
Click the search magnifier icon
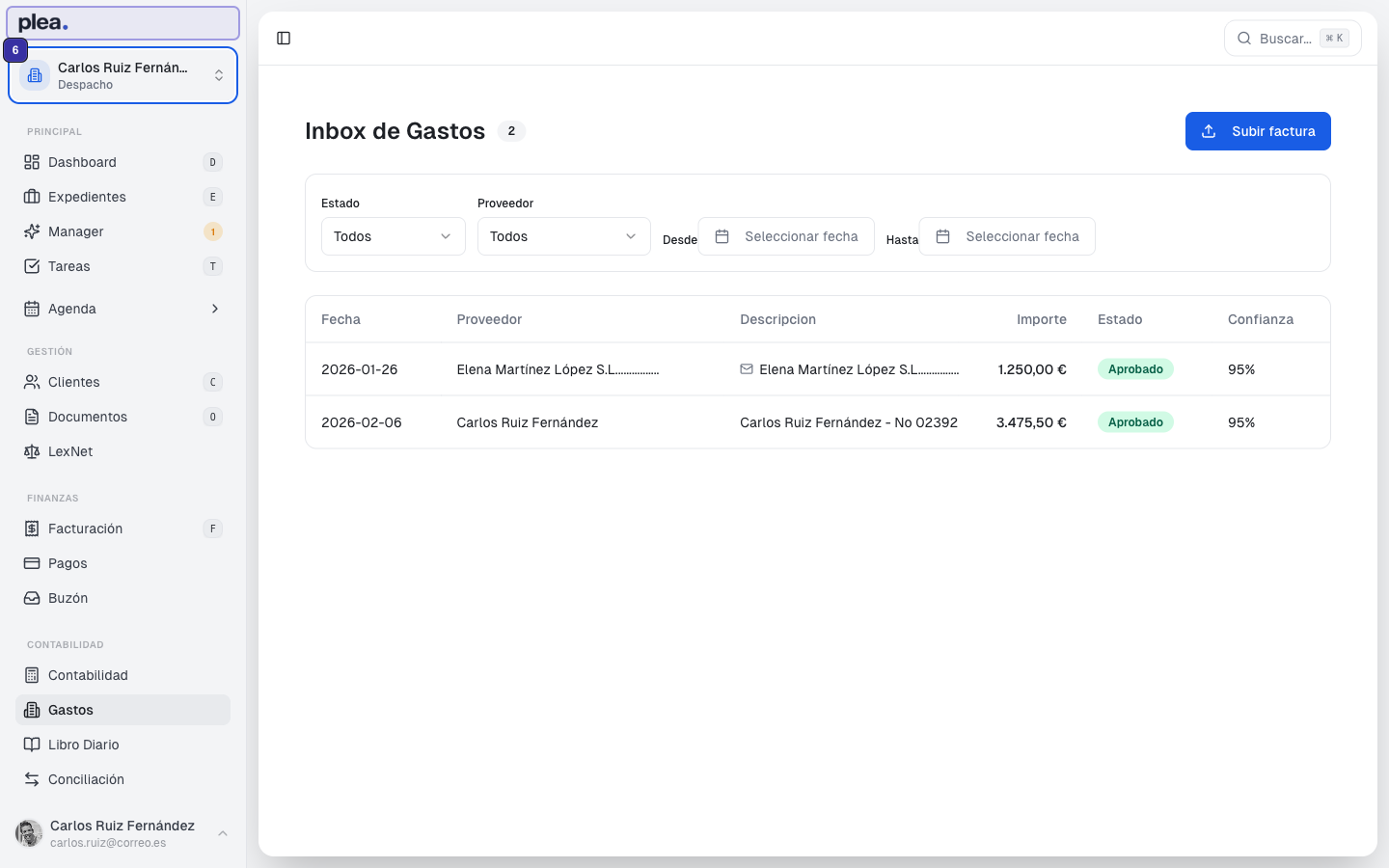(x=1244, y=39)
